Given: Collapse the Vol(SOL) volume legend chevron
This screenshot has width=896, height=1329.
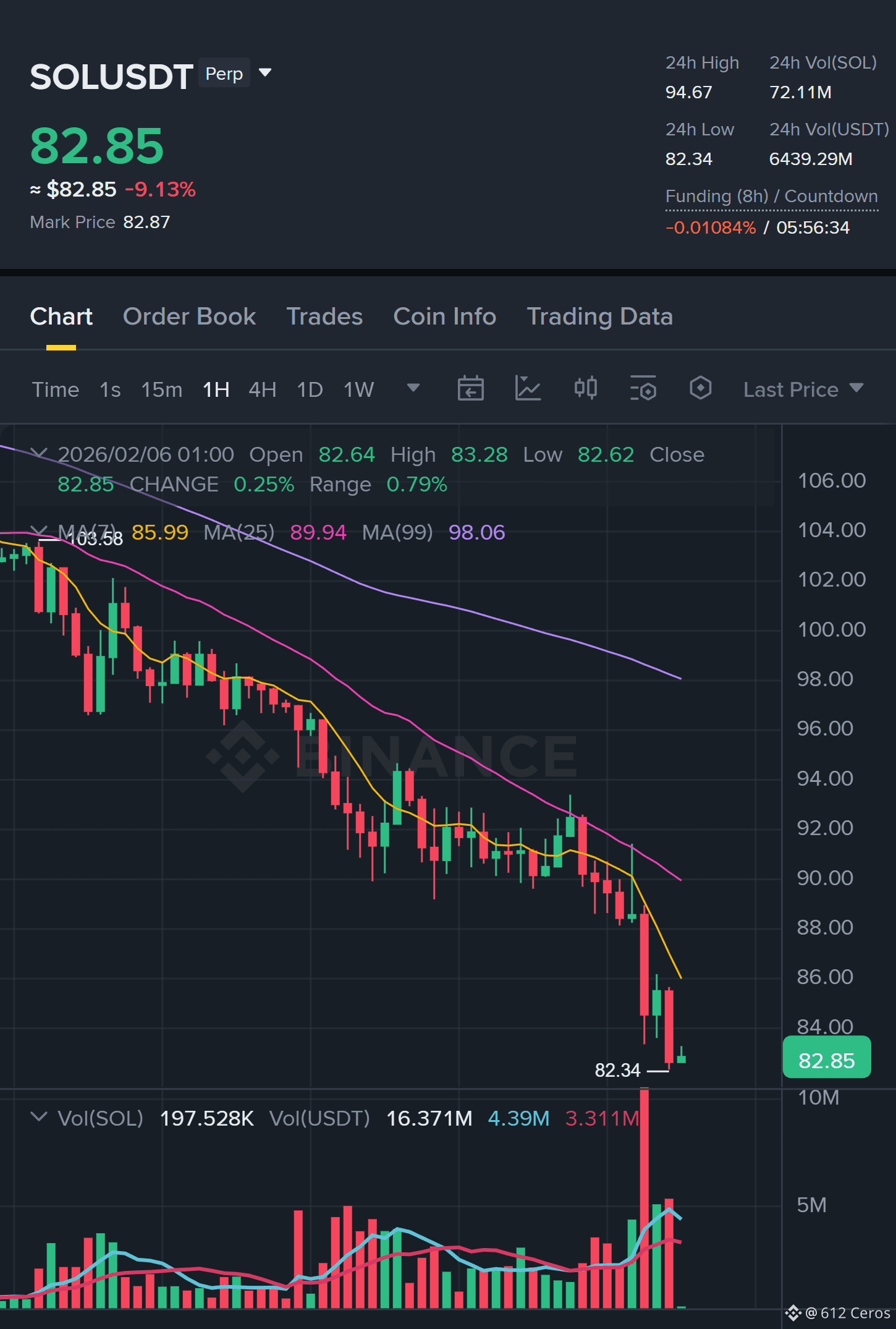Looking at the screenshot, I should pos(39,1117).
